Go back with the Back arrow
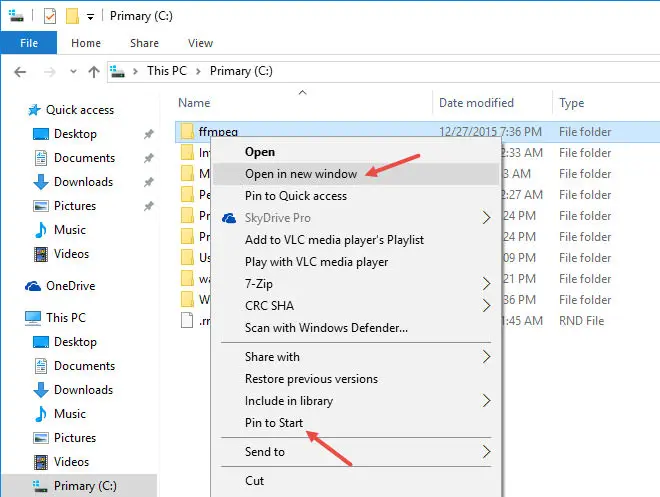This screenshot has height=497, width=660. pyautogui.click(x=20, y=72)
